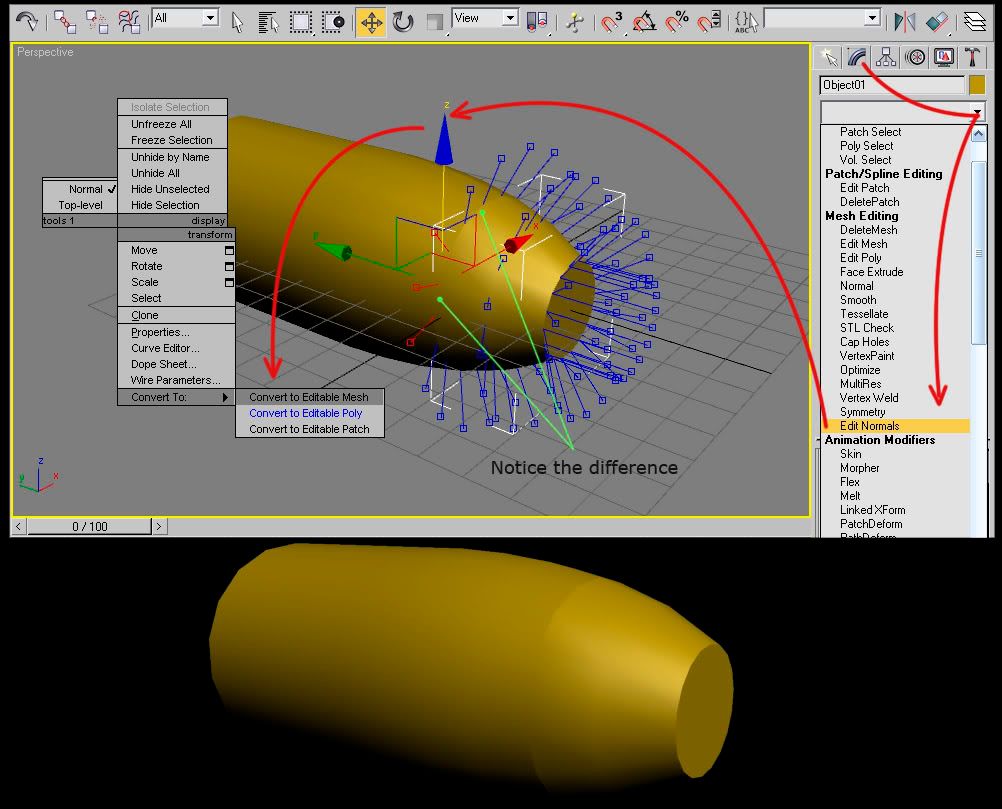This screenshot has width=1002, height=809.
Task: Expand the View coordinate system dropdown
Action: pos(509,18)
